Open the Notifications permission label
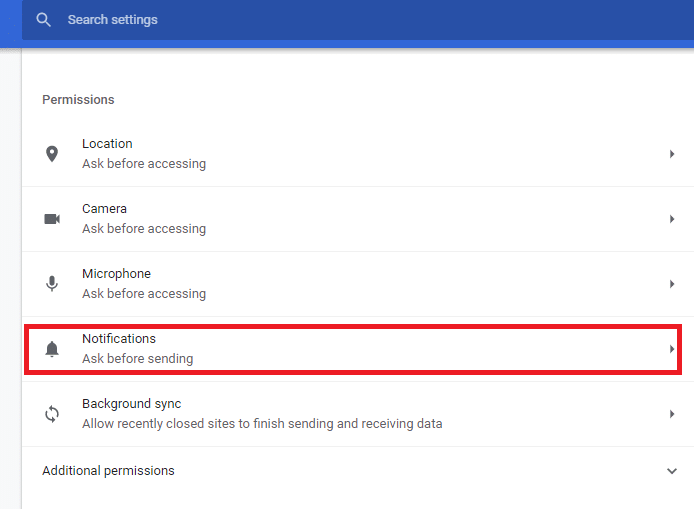 coord(119,339)
